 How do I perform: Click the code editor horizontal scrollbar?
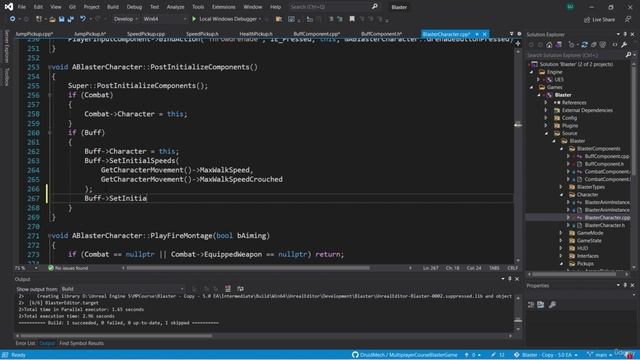click(248, 268)
